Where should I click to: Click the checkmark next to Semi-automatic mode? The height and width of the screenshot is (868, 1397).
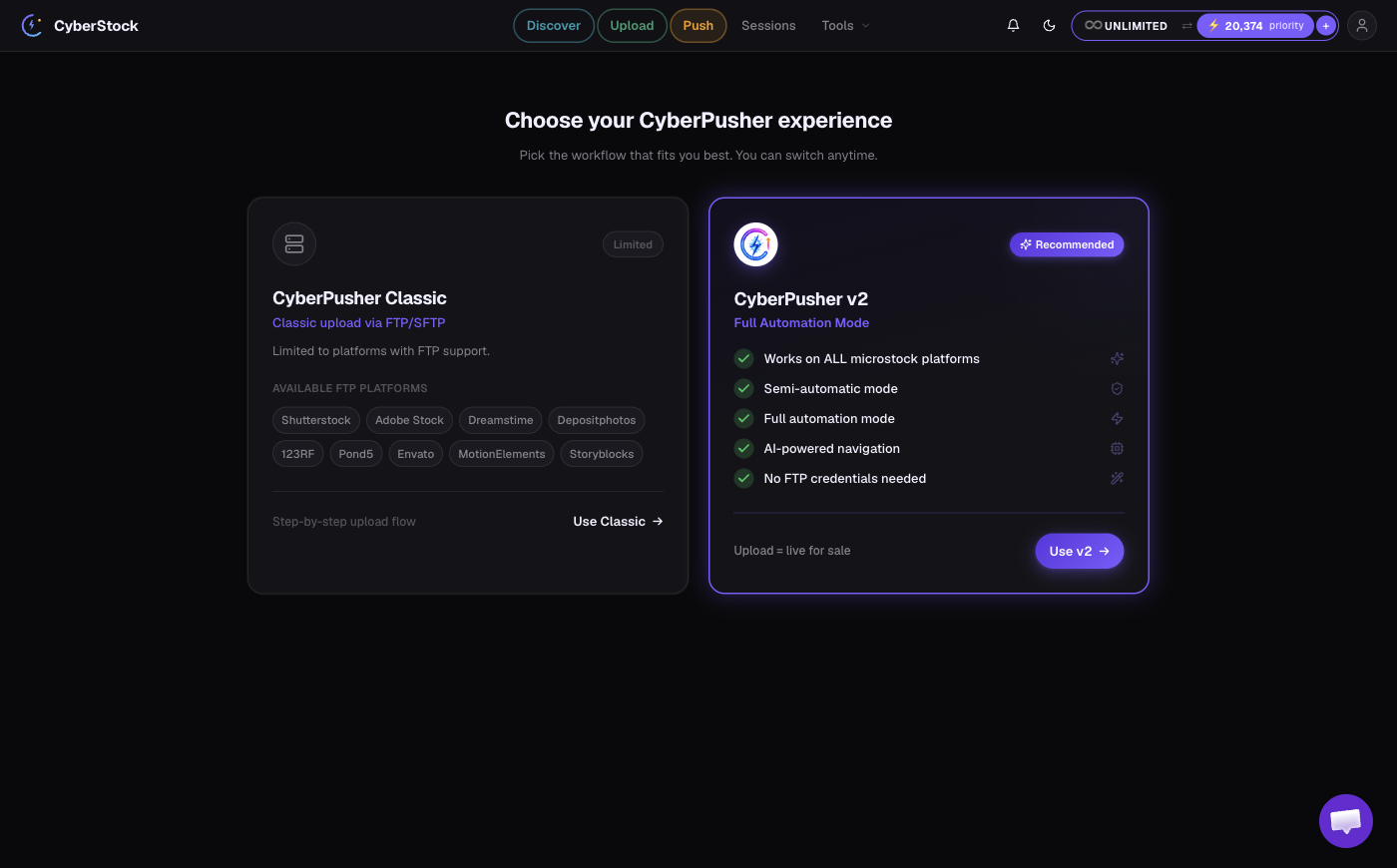coord(743,388)
